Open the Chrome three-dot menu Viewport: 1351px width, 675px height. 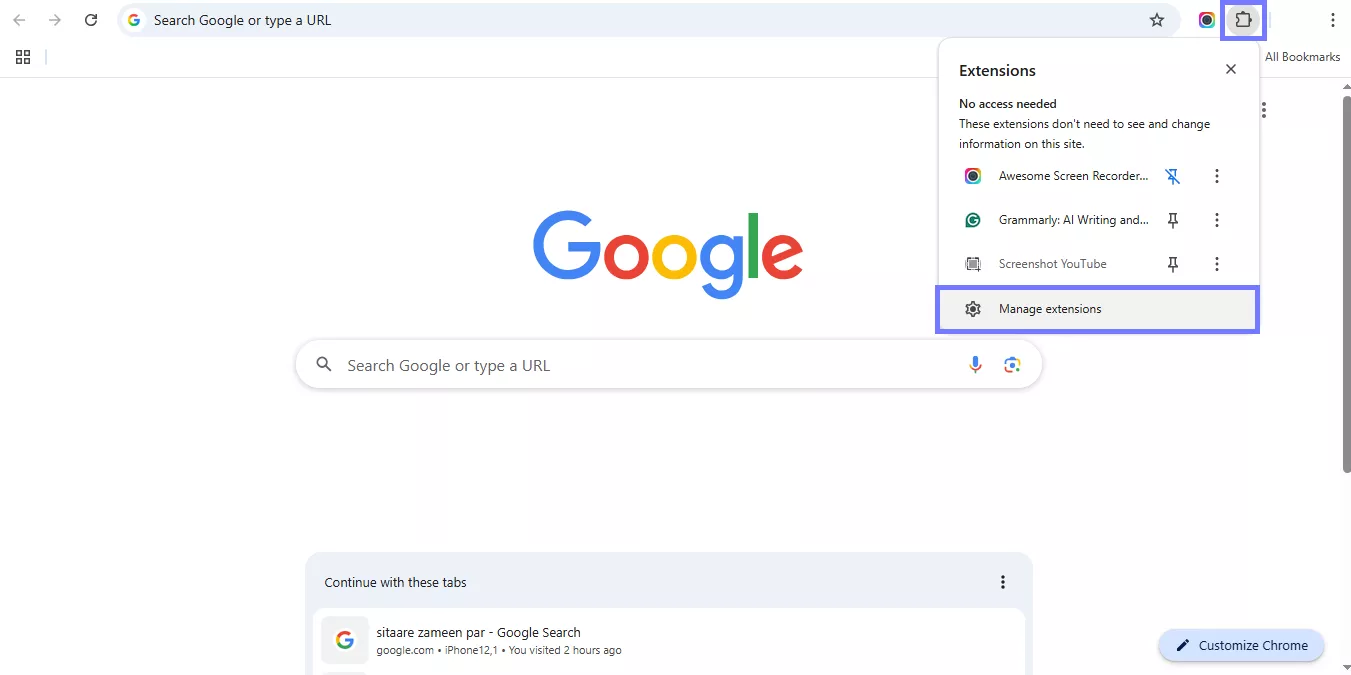[1333, 19]
